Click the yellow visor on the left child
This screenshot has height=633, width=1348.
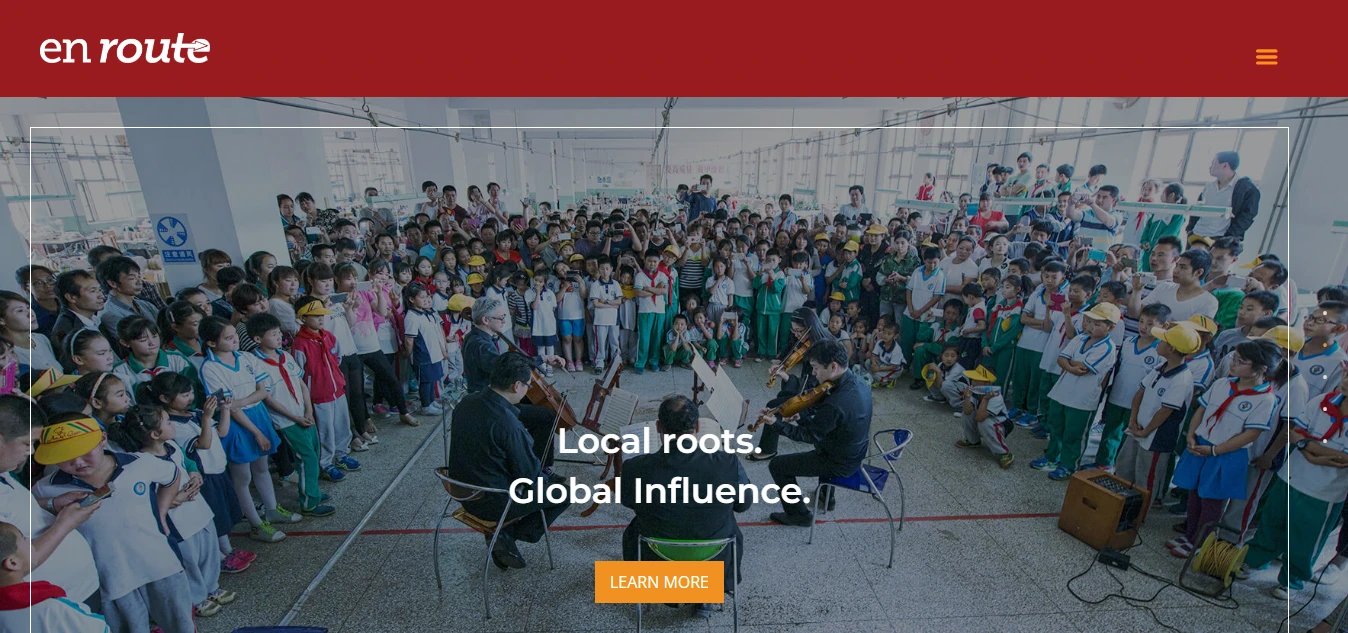tap(68, 441)
